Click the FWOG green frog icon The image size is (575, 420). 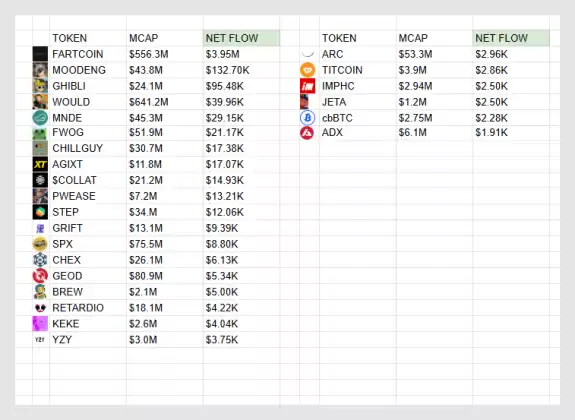point(40,133)
